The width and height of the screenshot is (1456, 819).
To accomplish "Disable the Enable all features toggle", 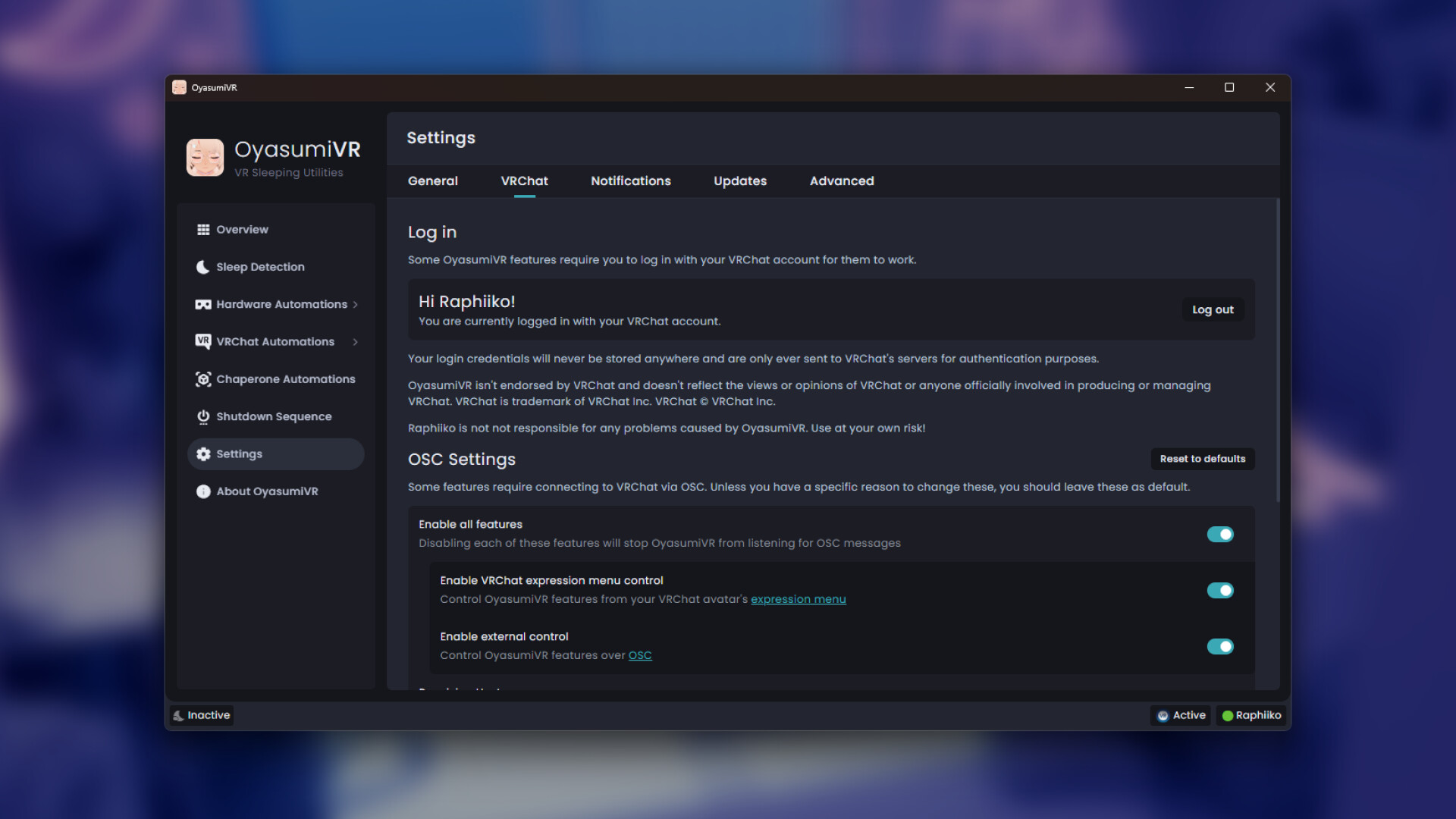I will click(1220, 534).
